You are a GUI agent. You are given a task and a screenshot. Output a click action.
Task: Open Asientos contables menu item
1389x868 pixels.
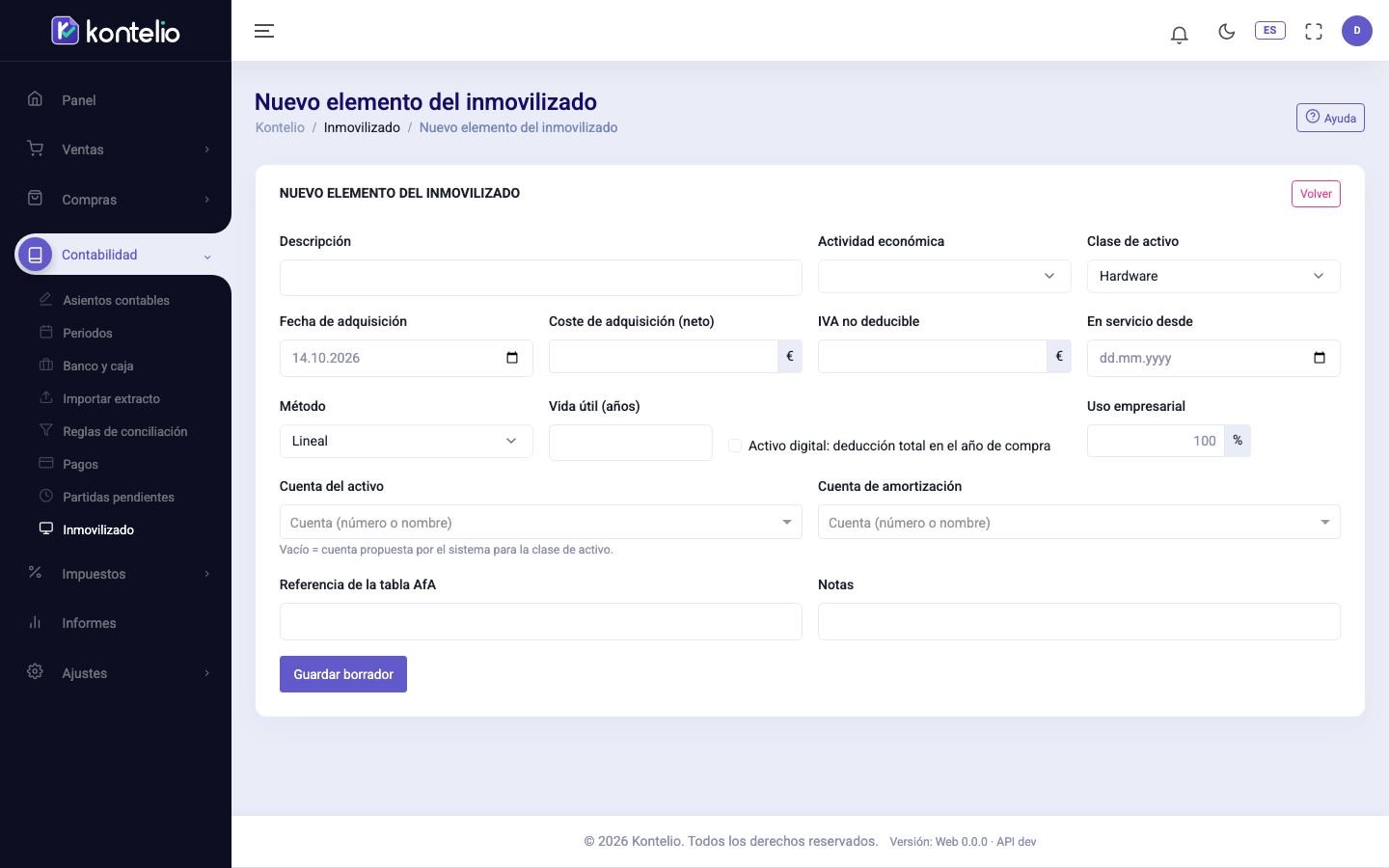click(x=116, y=300)
